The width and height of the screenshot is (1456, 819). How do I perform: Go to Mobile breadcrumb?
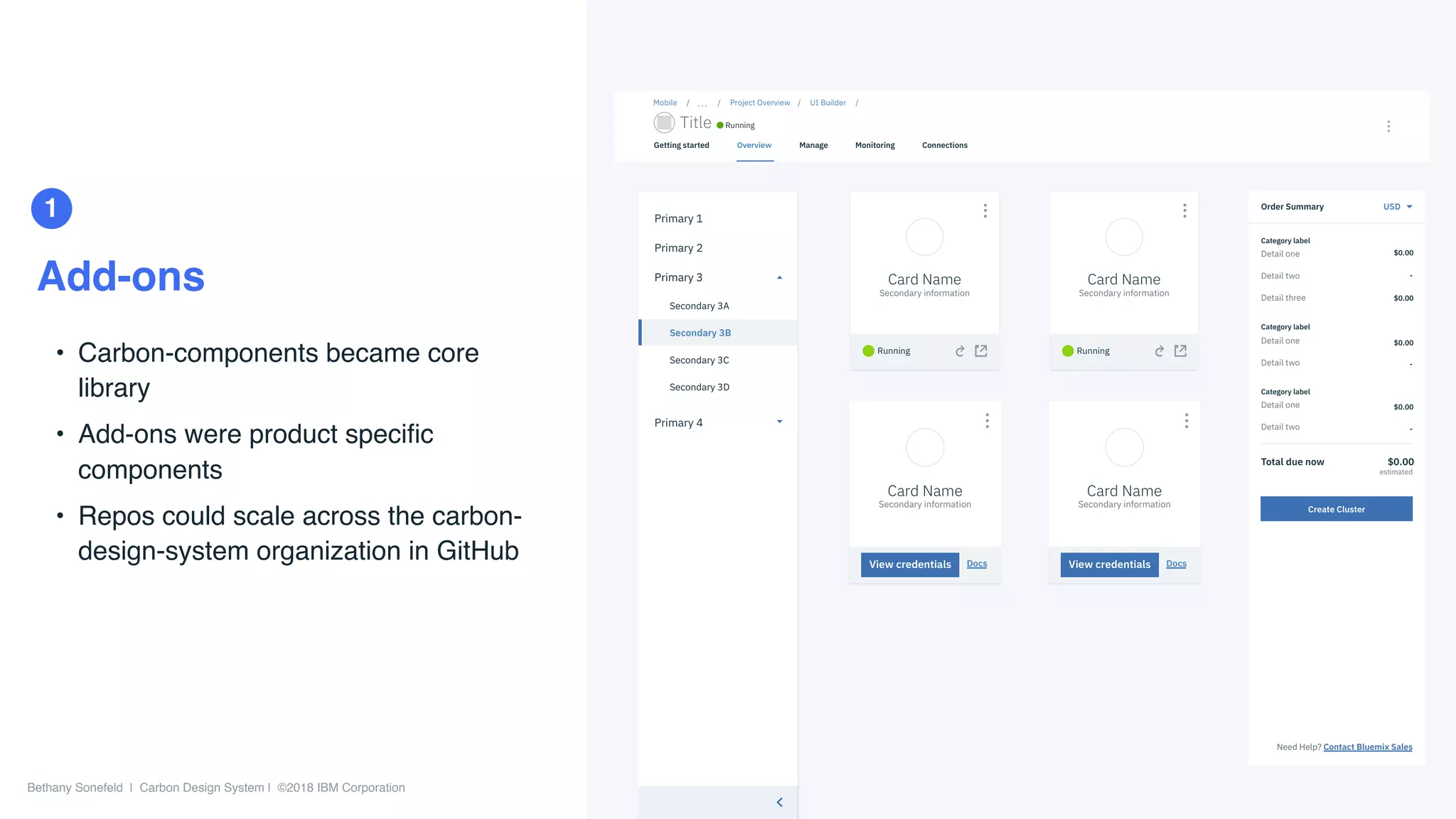click(x=665, y=103)
